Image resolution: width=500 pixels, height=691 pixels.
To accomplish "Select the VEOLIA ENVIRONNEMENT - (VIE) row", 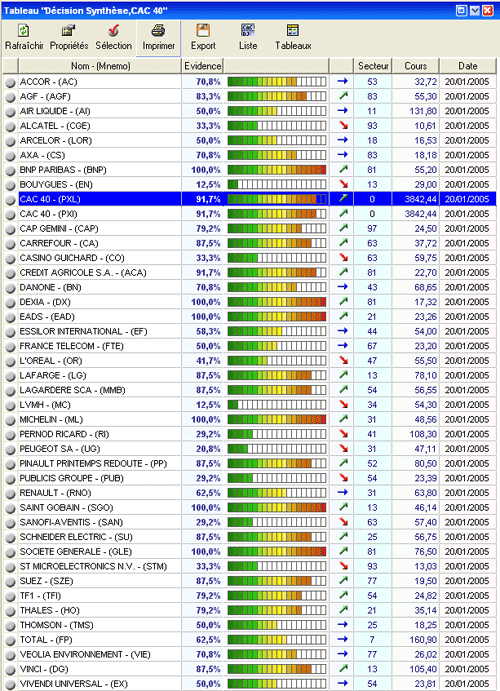I will (x=250, y=654).
